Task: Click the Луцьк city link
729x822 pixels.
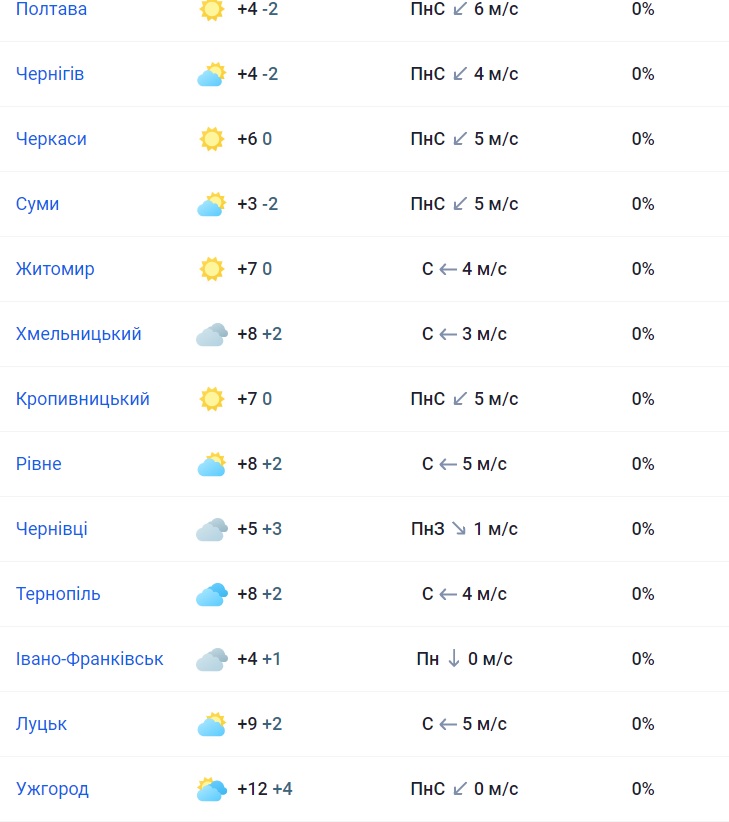Action: point(42,724)
